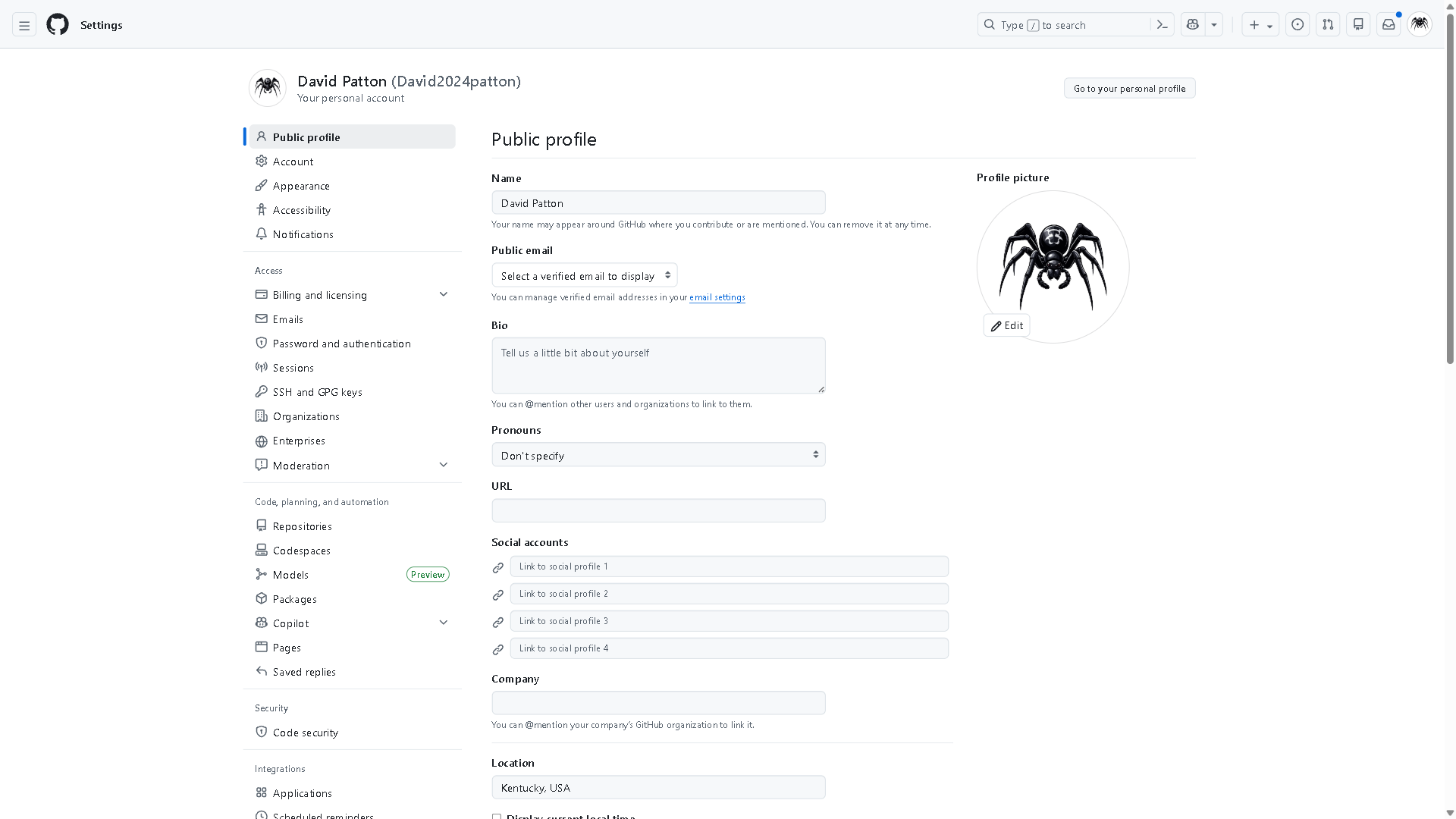The image size is (1456, 819).
Task: Open the Copilot chat icon in header
Action: 1193,25
